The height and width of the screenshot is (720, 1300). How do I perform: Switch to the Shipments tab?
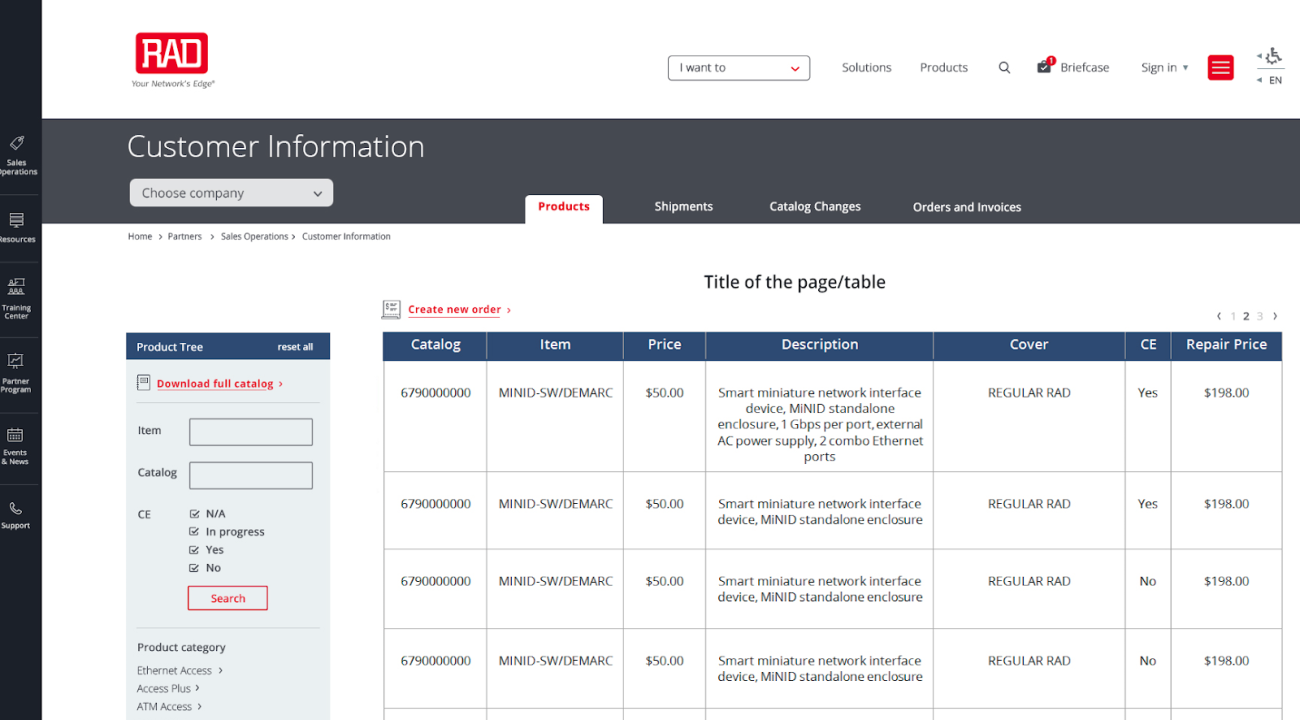683,207
